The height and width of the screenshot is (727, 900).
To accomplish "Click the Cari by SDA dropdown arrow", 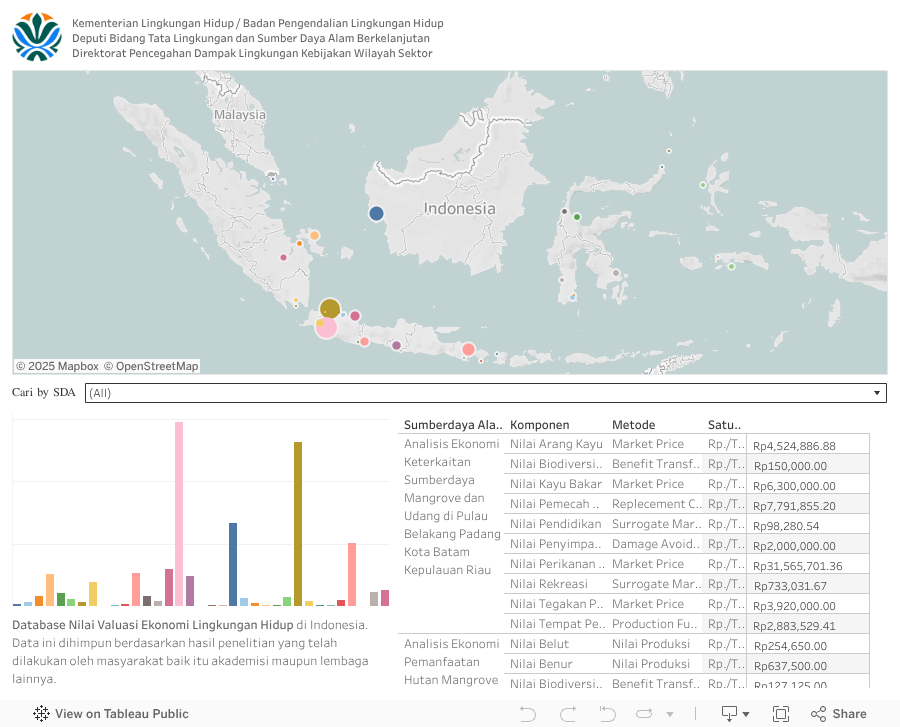I will click(x=877, y=393).
